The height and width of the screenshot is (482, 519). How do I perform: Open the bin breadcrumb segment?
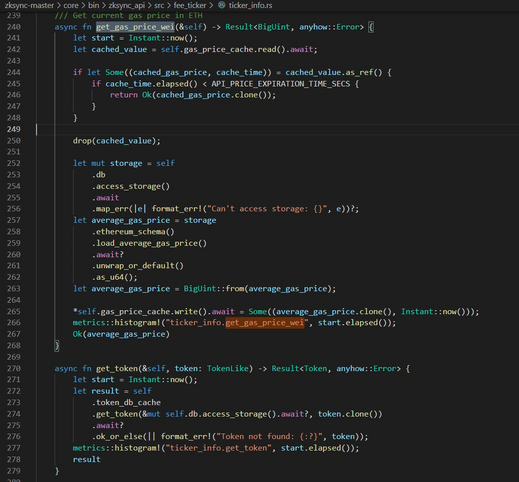pyautogui.click(x=94, y=5)
